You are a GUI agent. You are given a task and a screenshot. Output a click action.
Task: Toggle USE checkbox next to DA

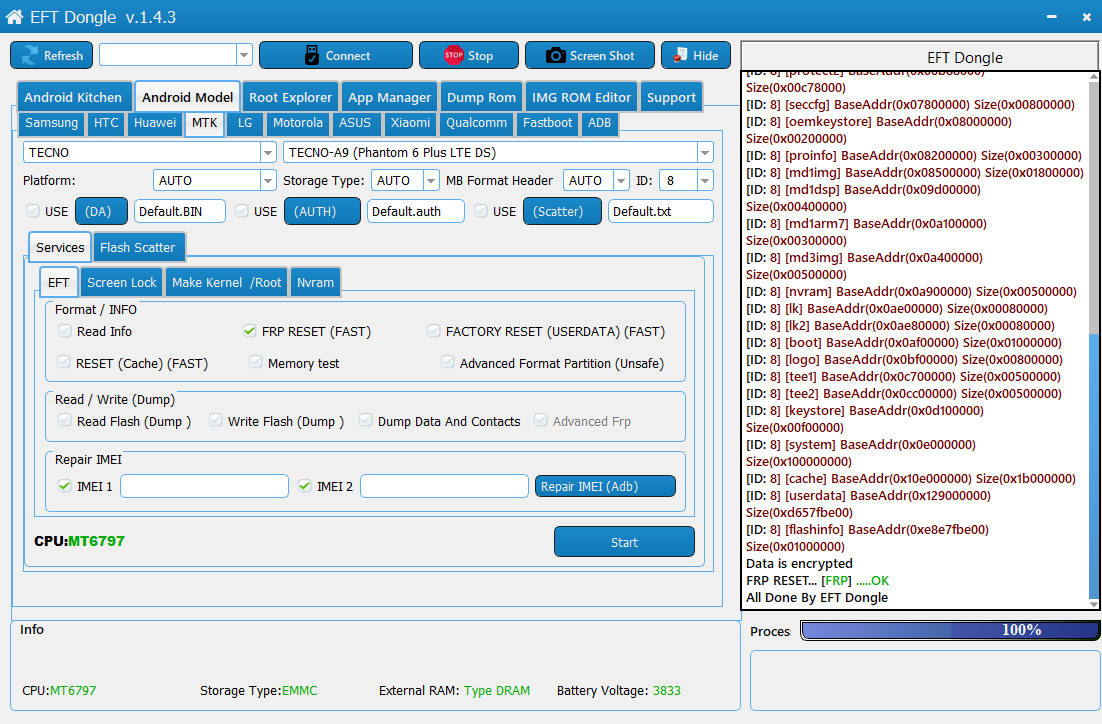tap(32, 211)
